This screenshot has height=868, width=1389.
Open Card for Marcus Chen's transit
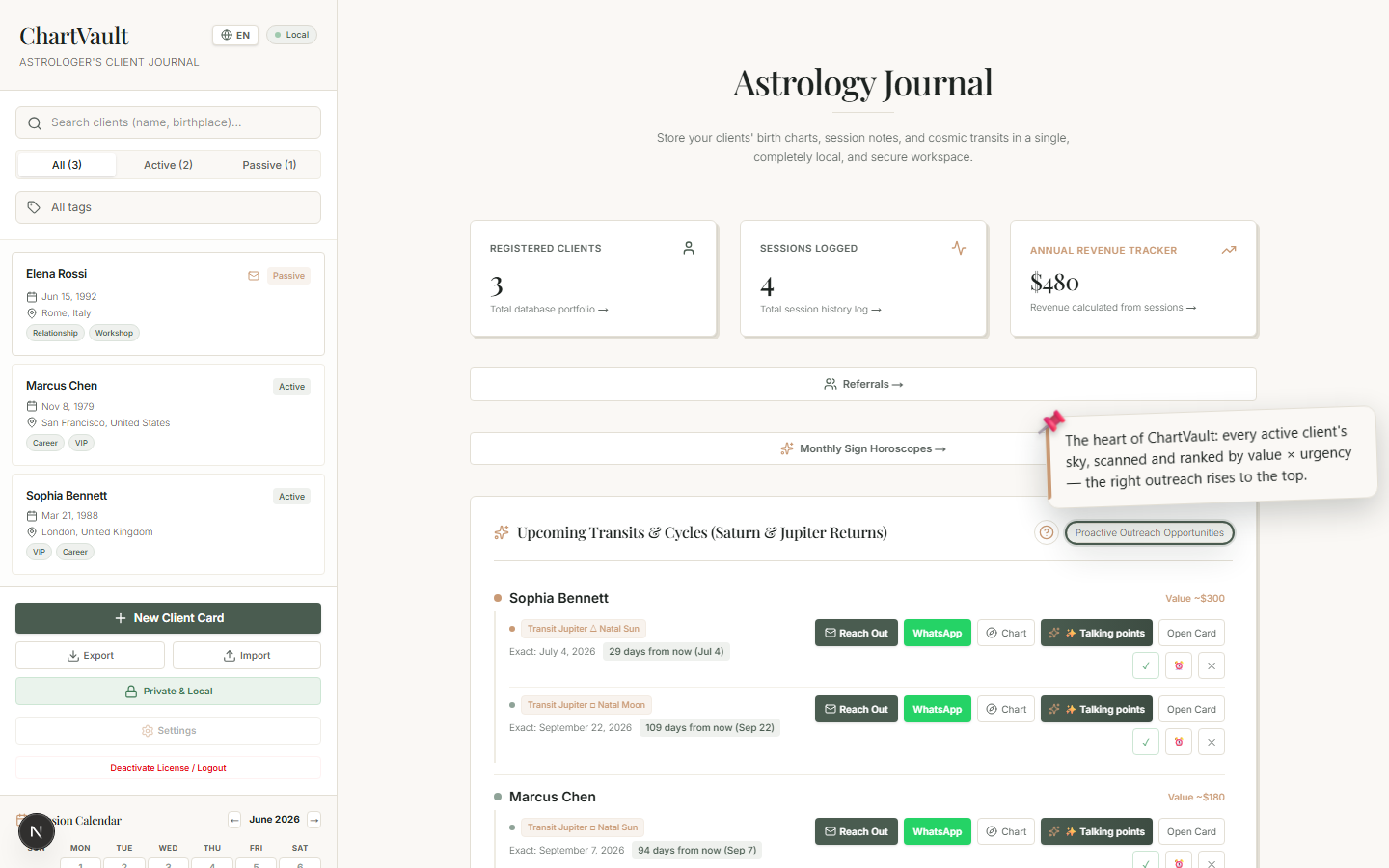(1191, 831)
